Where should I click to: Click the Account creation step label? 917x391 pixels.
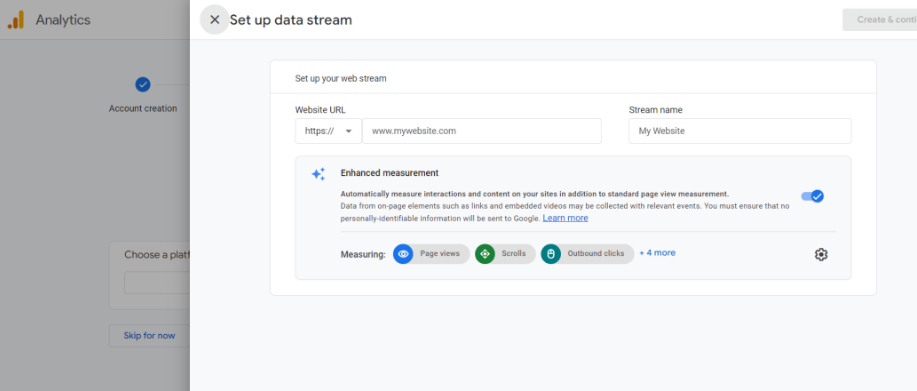click(143, 109)
